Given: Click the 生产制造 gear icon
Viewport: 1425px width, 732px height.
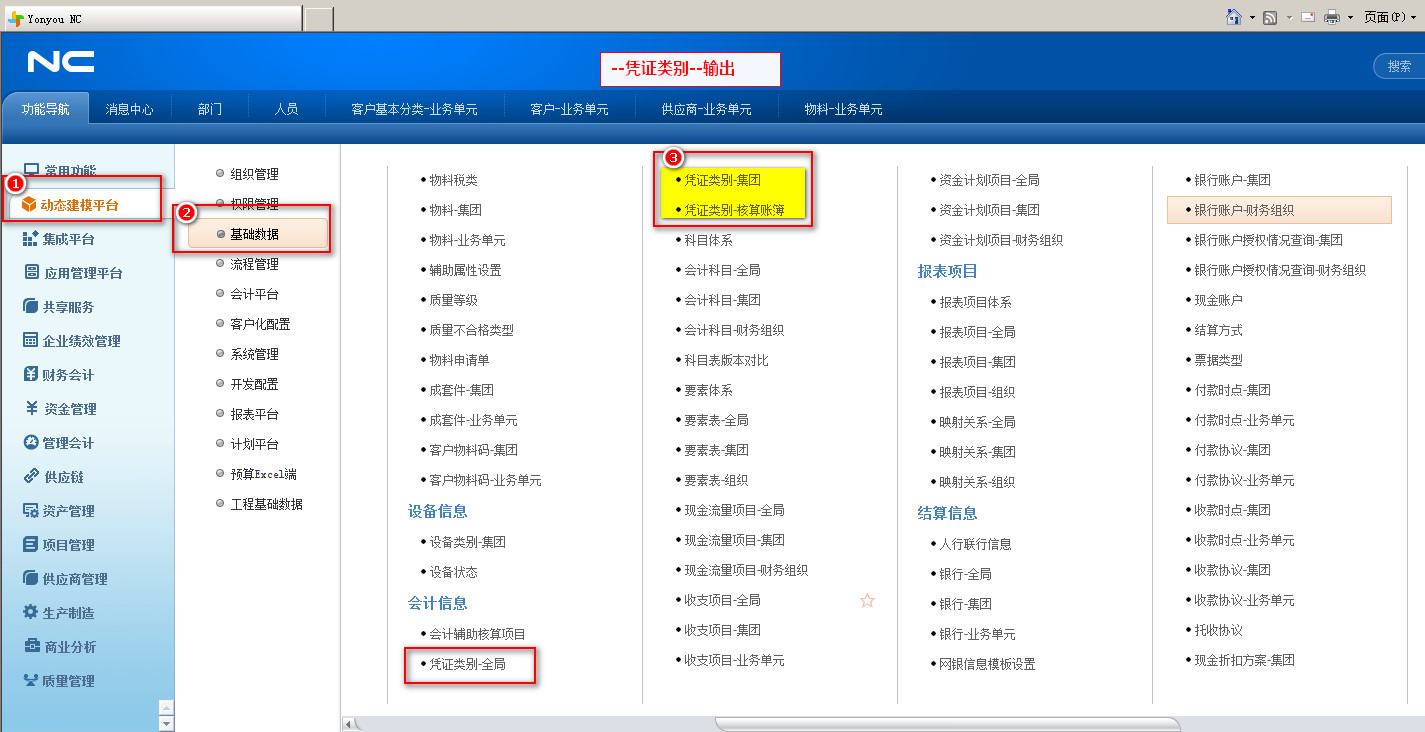Looking at the screenshot, I should coord(30,612).
